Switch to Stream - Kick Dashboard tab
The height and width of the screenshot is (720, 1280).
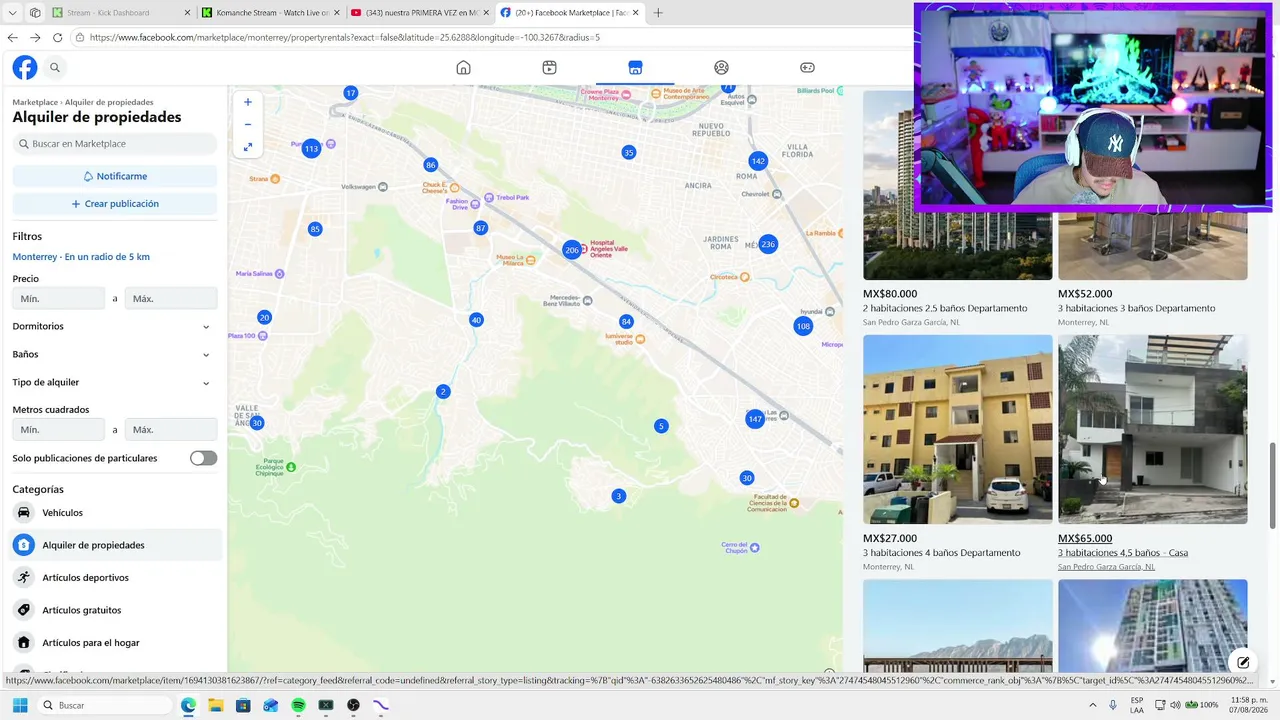click(120, 13)
